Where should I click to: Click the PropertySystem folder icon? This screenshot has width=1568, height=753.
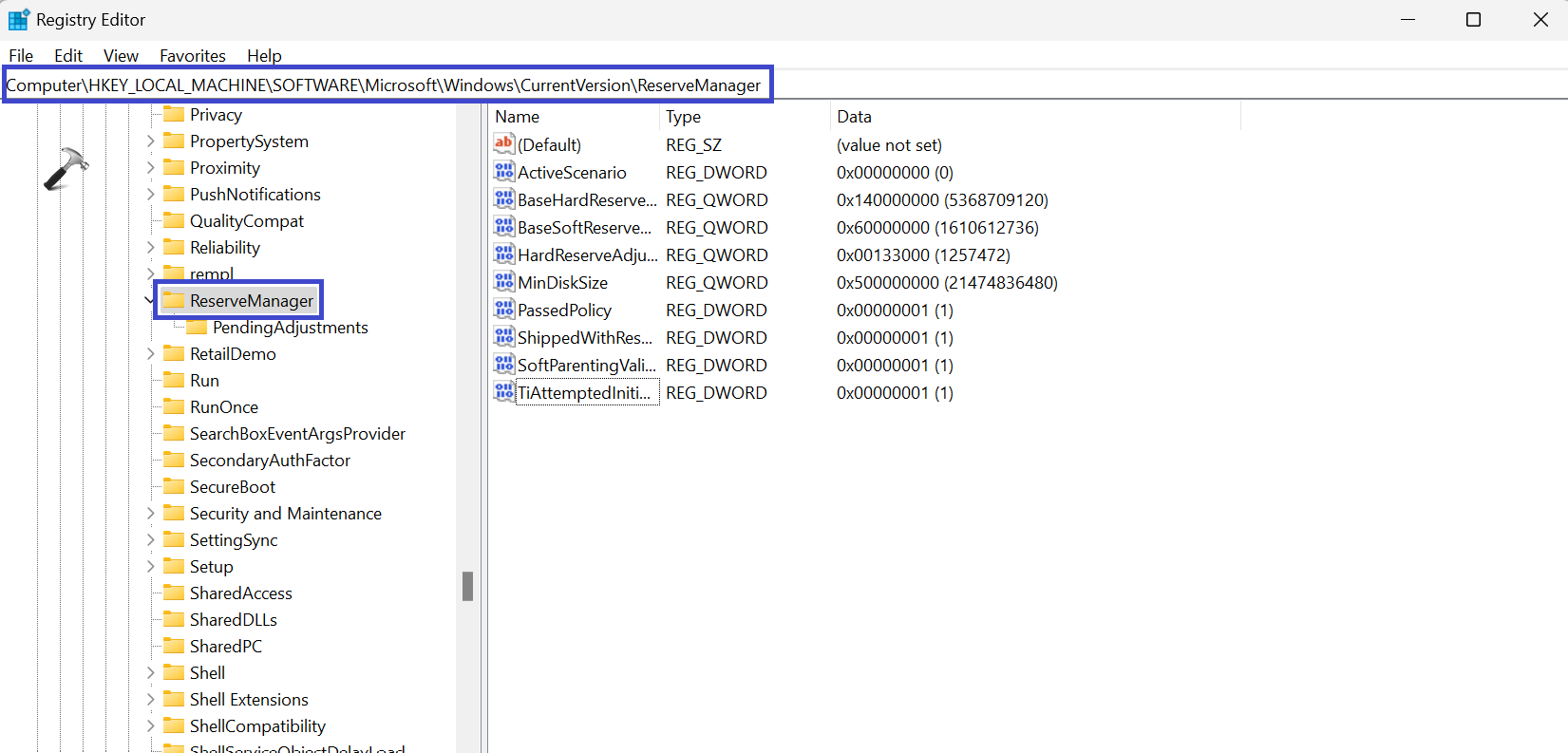174,141
